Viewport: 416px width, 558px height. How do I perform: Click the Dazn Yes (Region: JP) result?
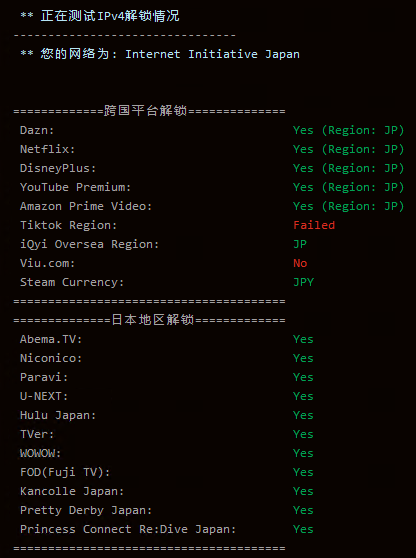click(x=348, y=130)
